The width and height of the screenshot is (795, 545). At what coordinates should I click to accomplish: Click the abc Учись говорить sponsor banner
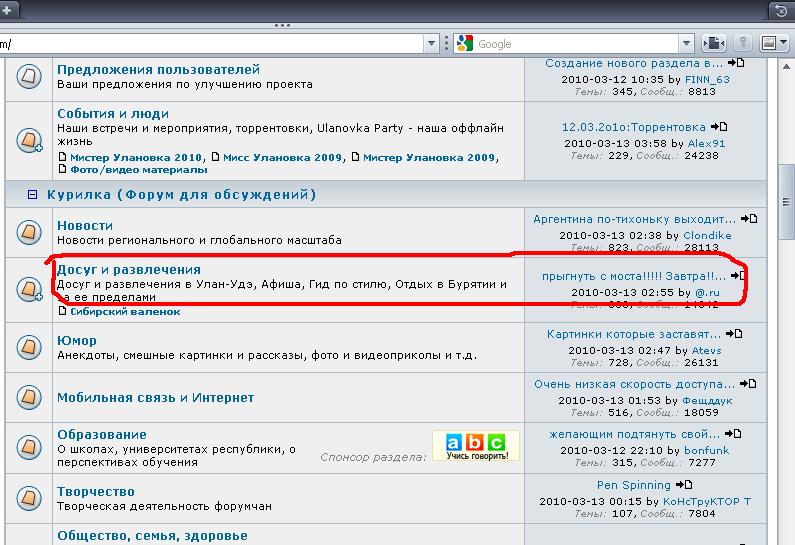[476, 446]
